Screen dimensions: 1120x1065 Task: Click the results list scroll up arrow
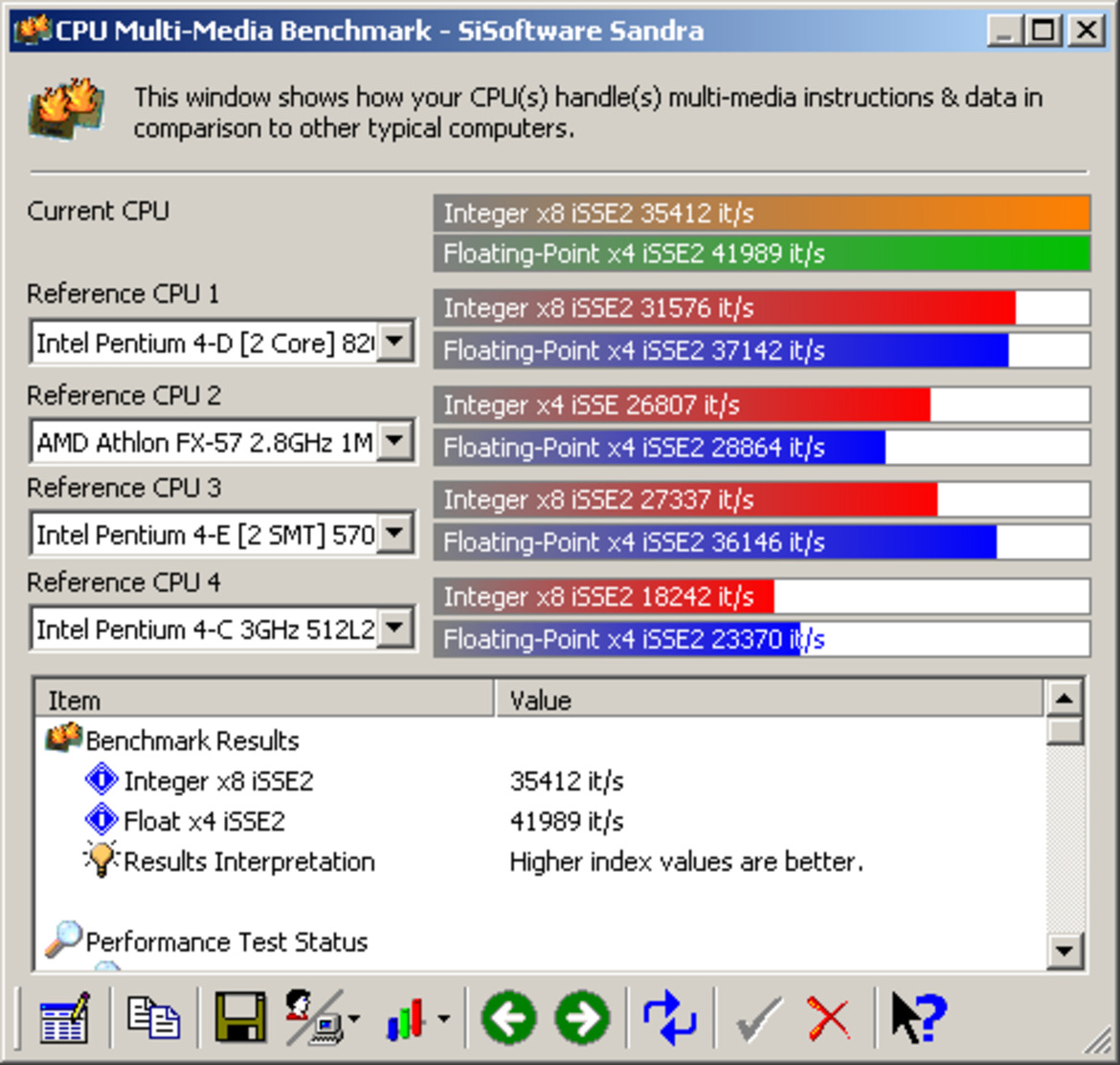pos(1064,699)
